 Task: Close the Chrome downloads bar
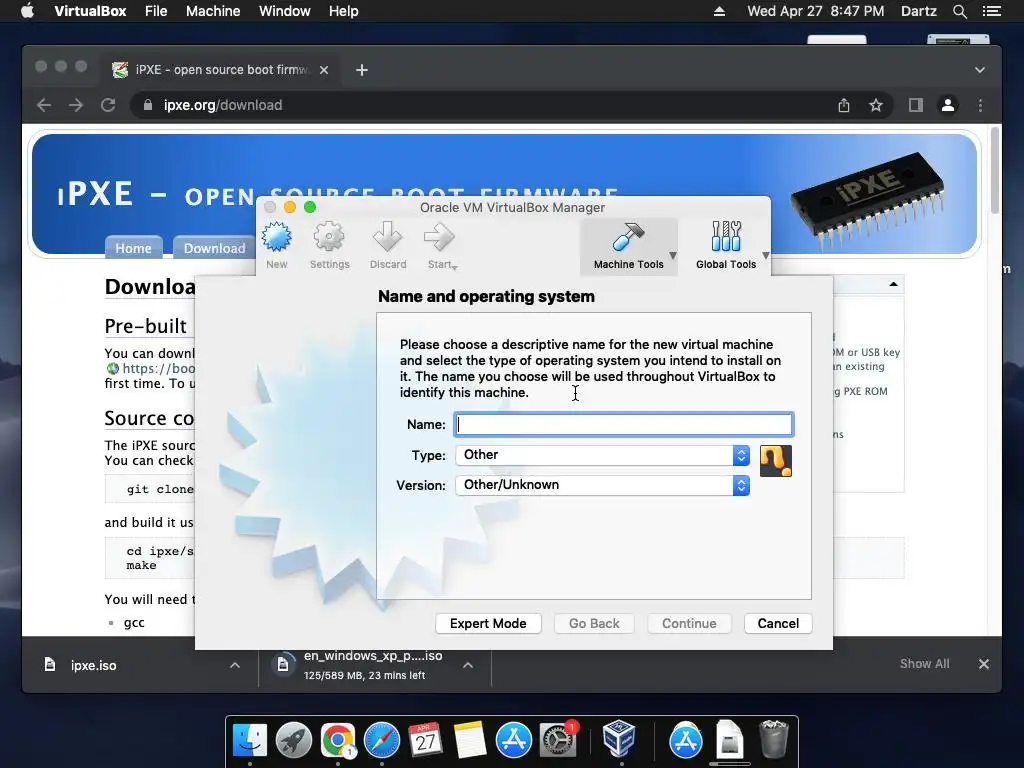point(984,664)
